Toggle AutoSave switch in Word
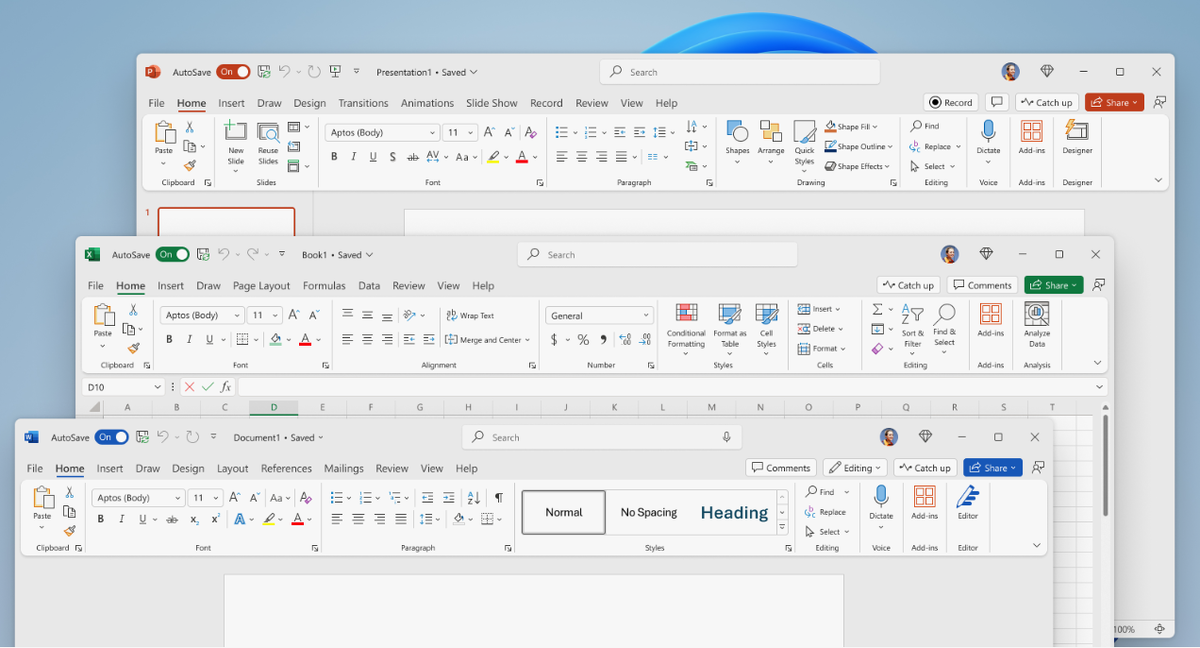Screen dimensions: 1200x648 [112, 437]
